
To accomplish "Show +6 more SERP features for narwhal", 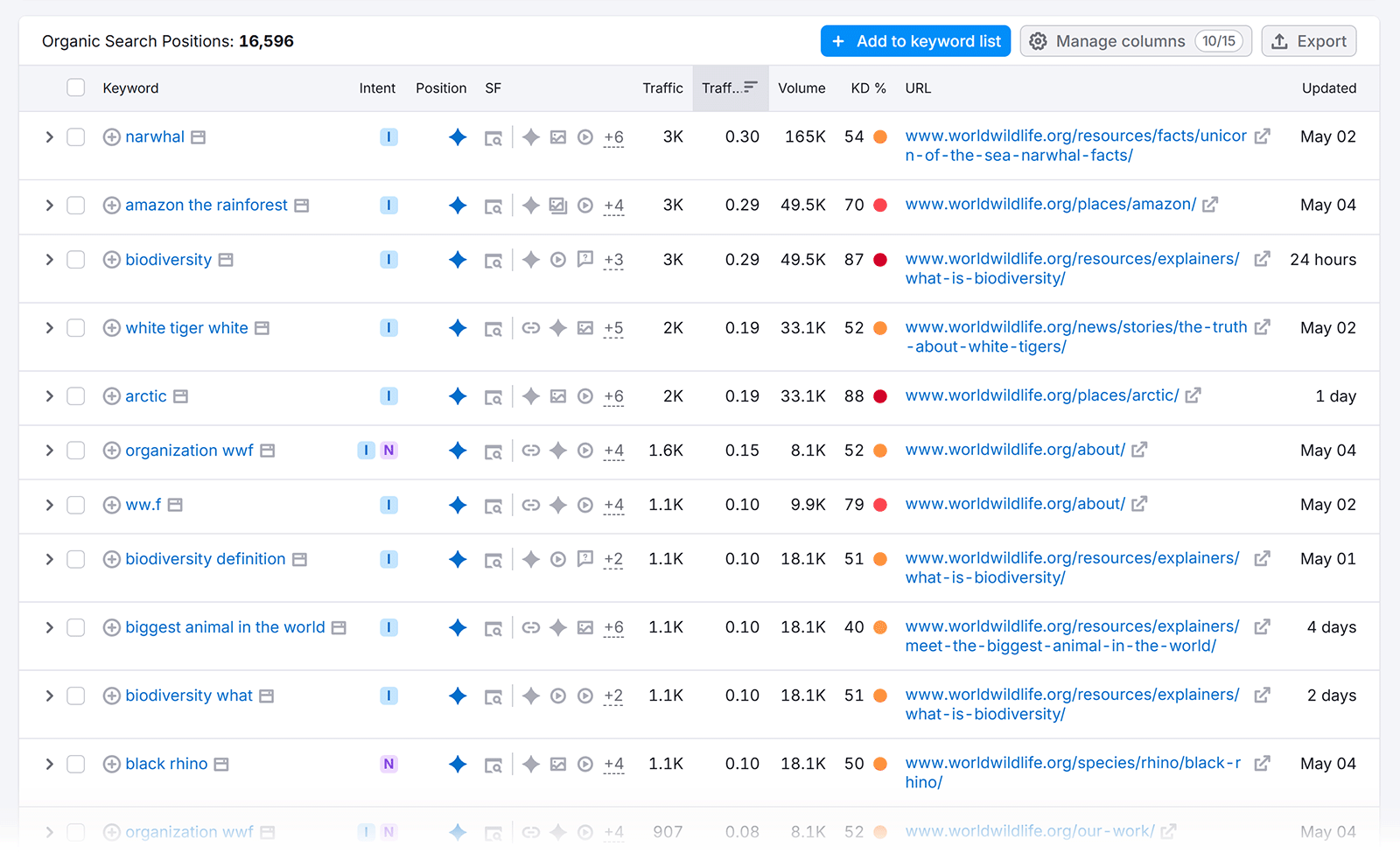I will [x=613, y=137].
